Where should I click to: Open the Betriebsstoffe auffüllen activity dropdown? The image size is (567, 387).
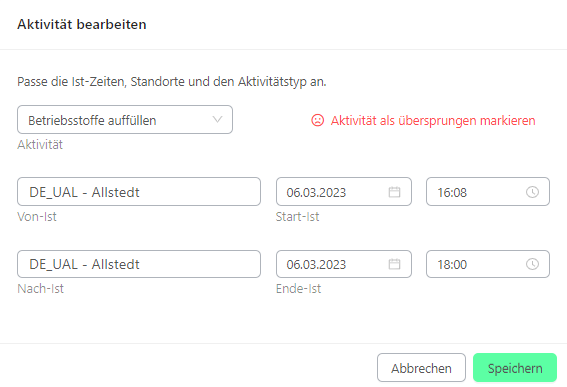point(125,120)
